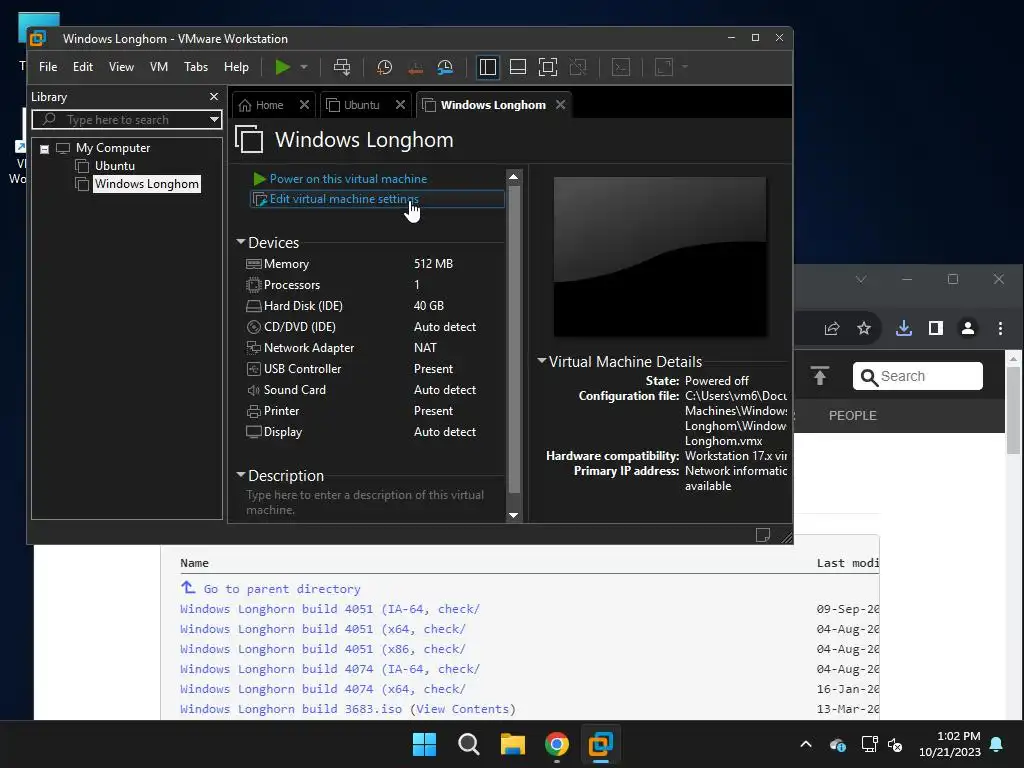Collapse the Devices section
Viewport: 1024px width, 768px height.
(x=240, y=242)
